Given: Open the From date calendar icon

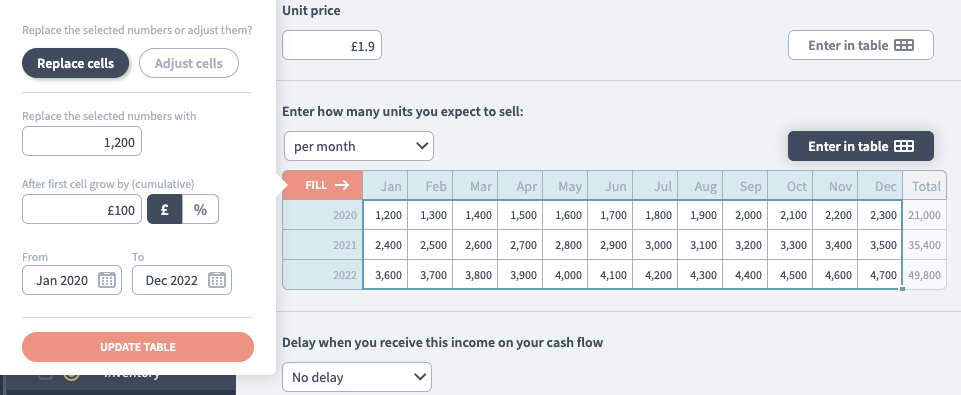Looking at the screenshot, I should tap(107, 280).
